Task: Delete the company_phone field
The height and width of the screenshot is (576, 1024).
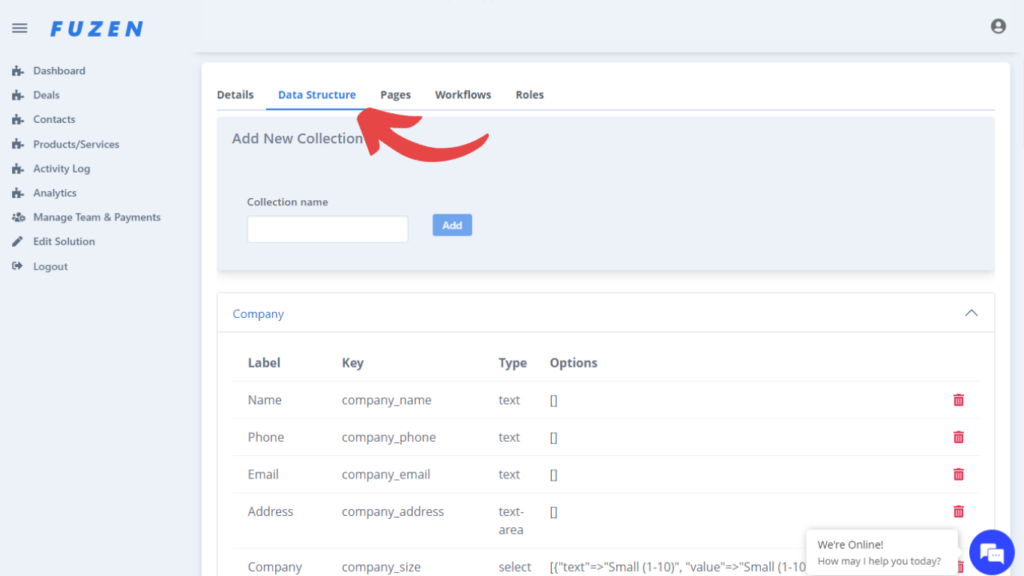Action: 958,437
